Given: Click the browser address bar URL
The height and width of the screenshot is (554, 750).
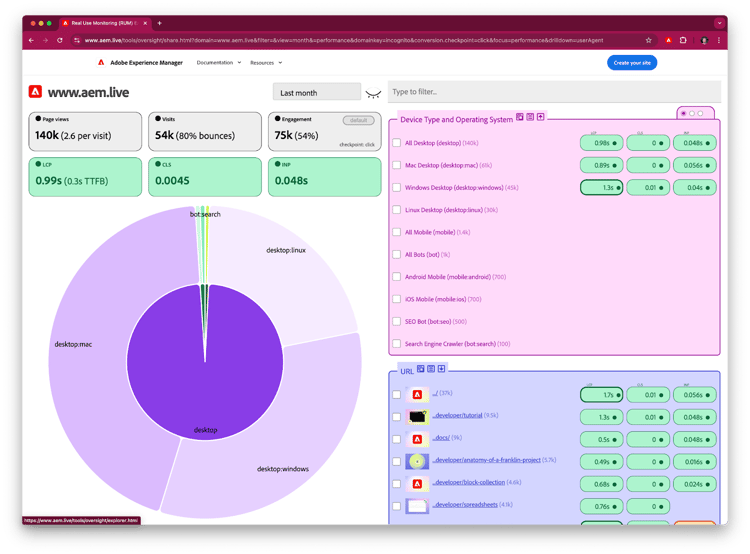Looking at the screenshot, I should (x=343, y=40).
